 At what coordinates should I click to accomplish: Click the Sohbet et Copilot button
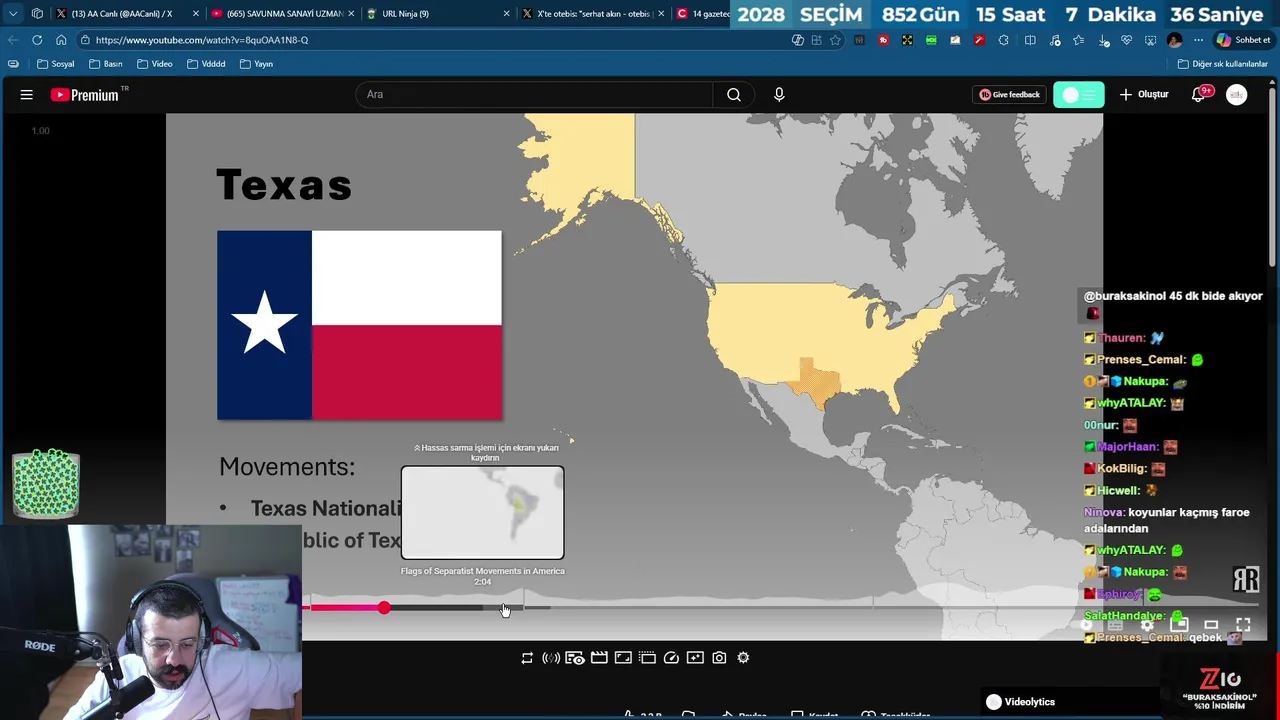[1243, 40]
